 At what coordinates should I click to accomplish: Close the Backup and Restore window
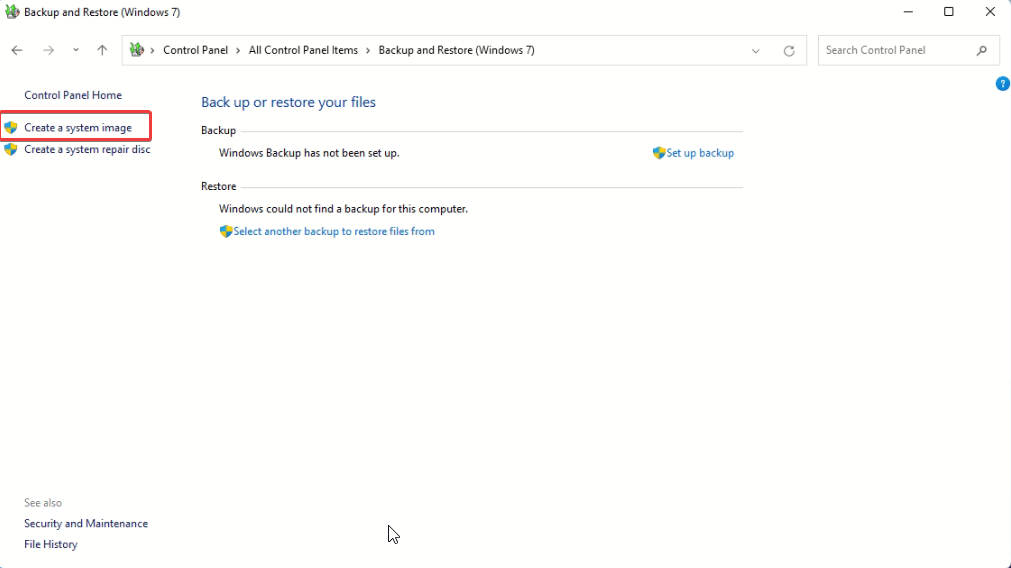(990, 12)
